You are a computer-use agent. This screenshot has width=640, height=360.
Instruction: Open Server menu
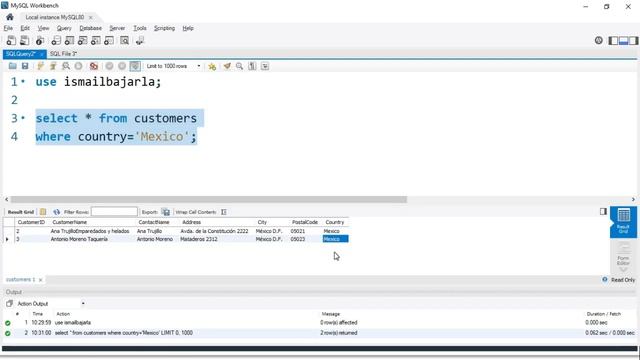pos(117,28)
